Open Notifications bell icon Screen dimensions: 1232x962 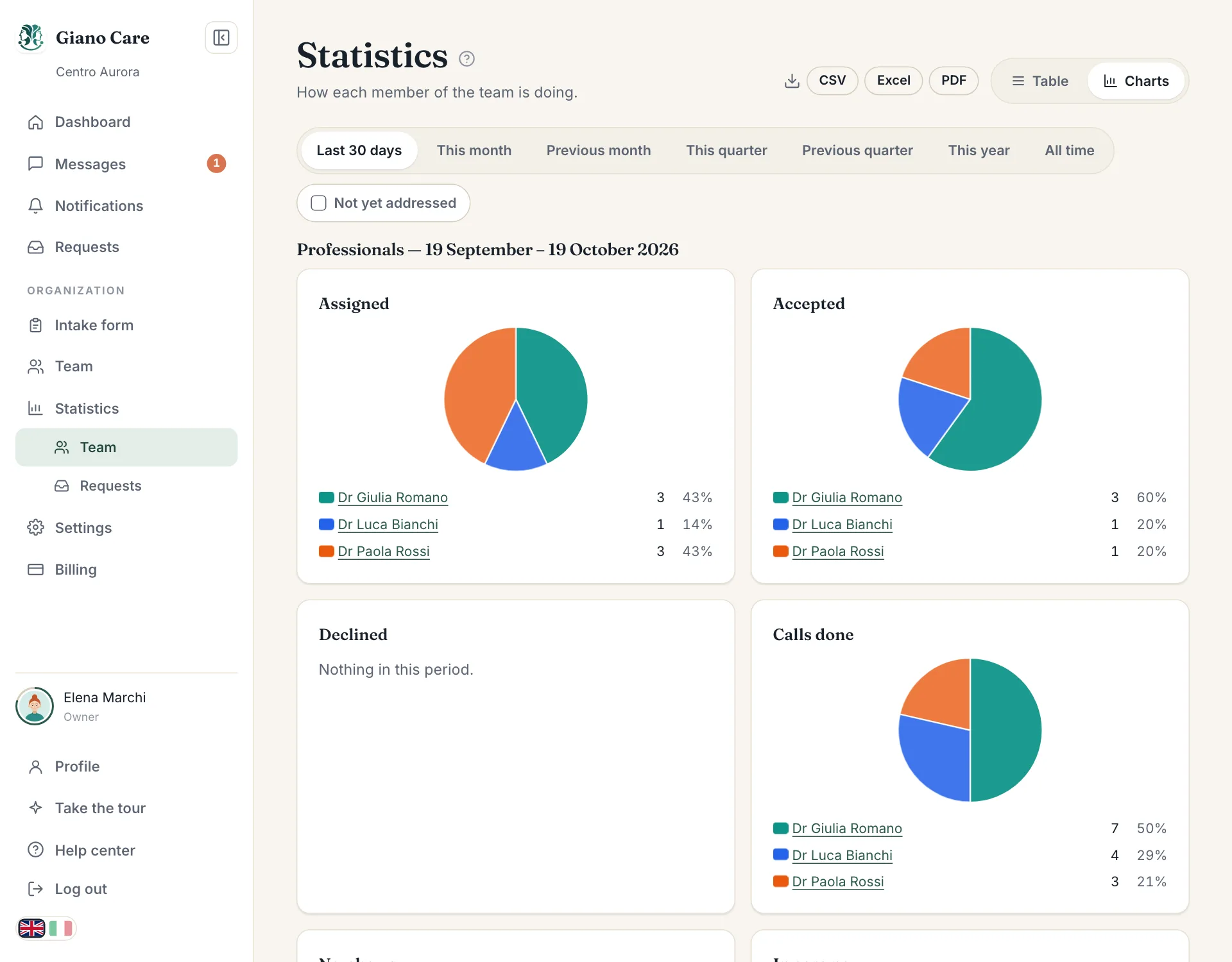[36, 206]
